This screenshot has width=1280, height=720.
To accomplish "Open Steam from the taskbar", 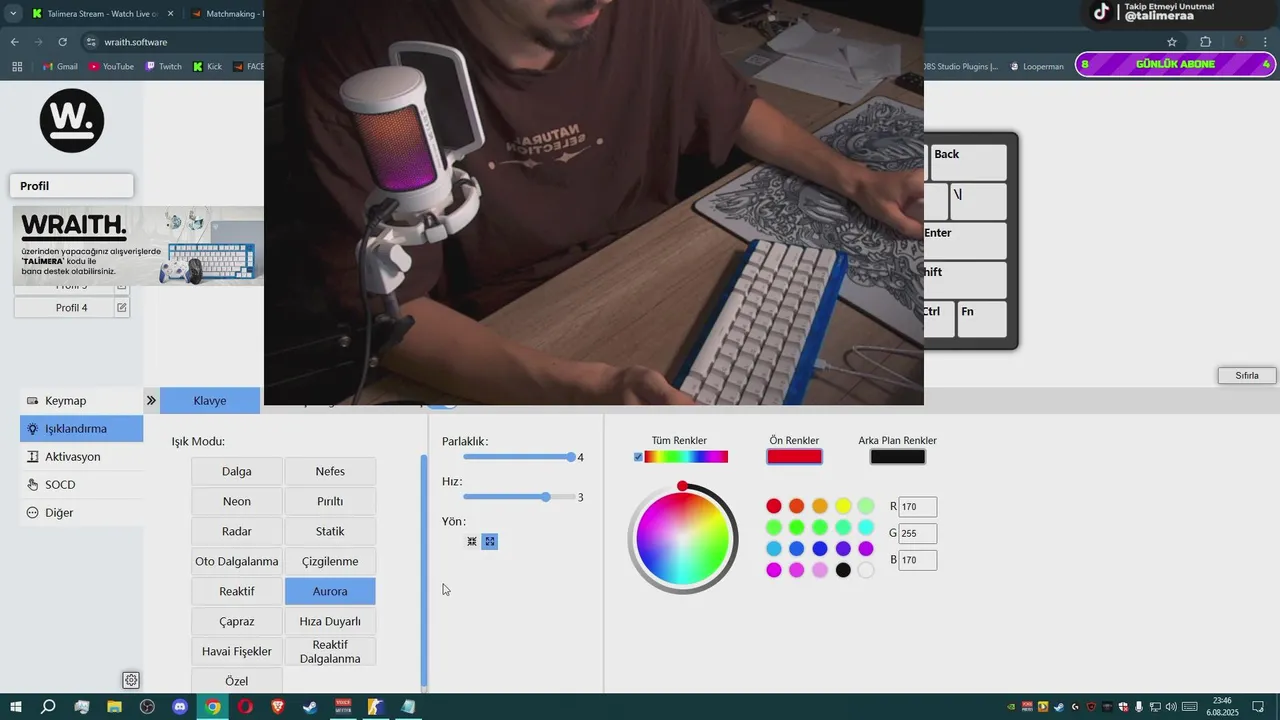I will point(311,707).
